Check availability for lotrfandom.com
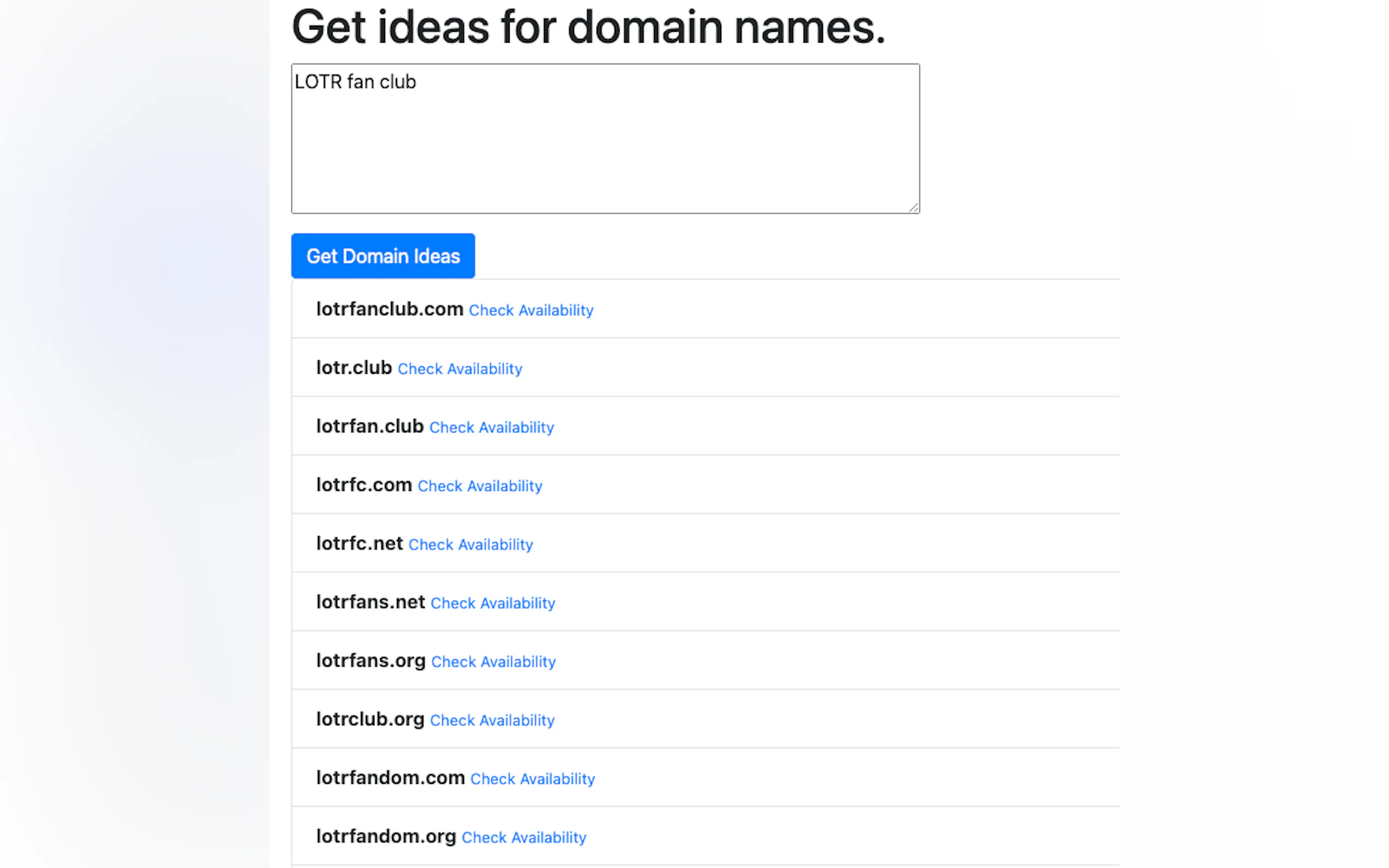The image size is (1389, 868). 532,779
